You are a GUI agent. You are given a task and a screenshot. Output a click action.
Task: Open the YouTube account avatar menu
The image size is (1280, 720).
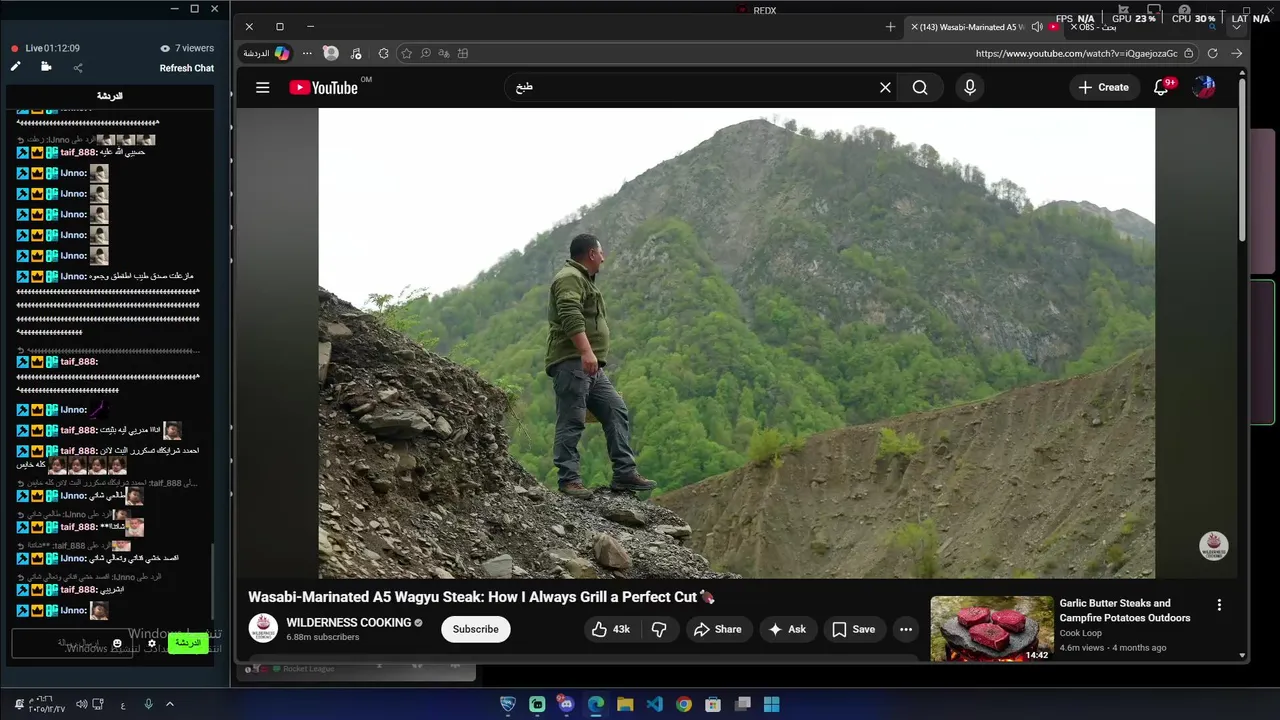pyautogui.click(x=1205, y=87)
